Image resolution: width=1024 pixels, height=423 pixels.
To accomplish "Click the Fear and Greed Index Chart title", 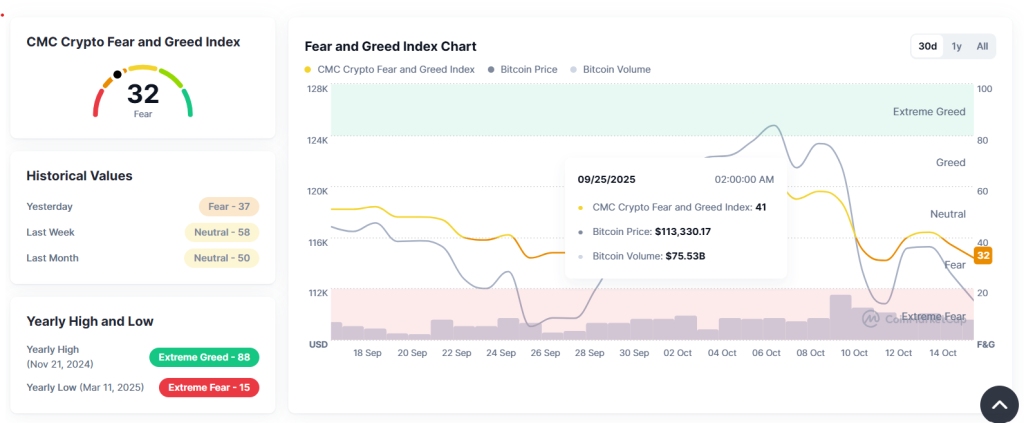I will click(x=390, y=46).
